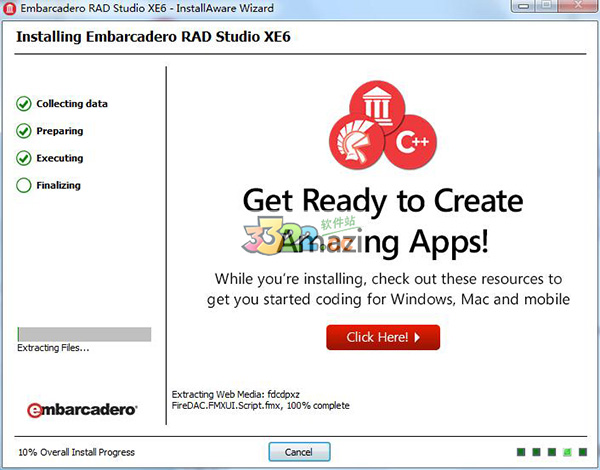600x470 pixels.
Task: Click the Embarcadero logo at bottom left
Action: click(x=82, y=410)
